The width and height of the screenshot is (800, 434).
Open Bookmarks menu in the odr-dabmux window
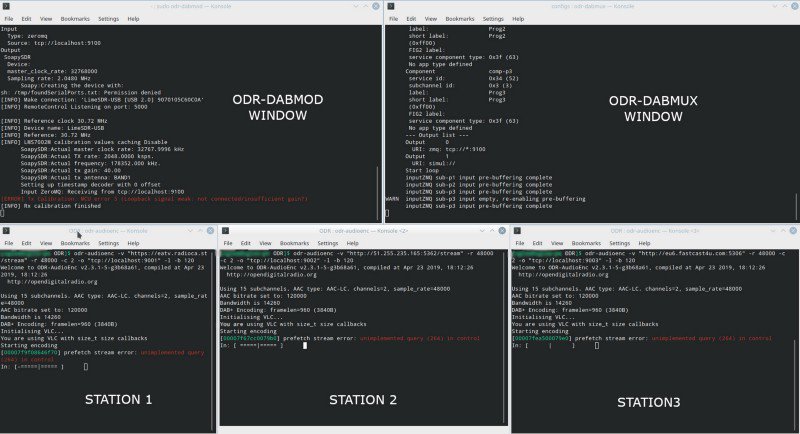tap(460, 19)
